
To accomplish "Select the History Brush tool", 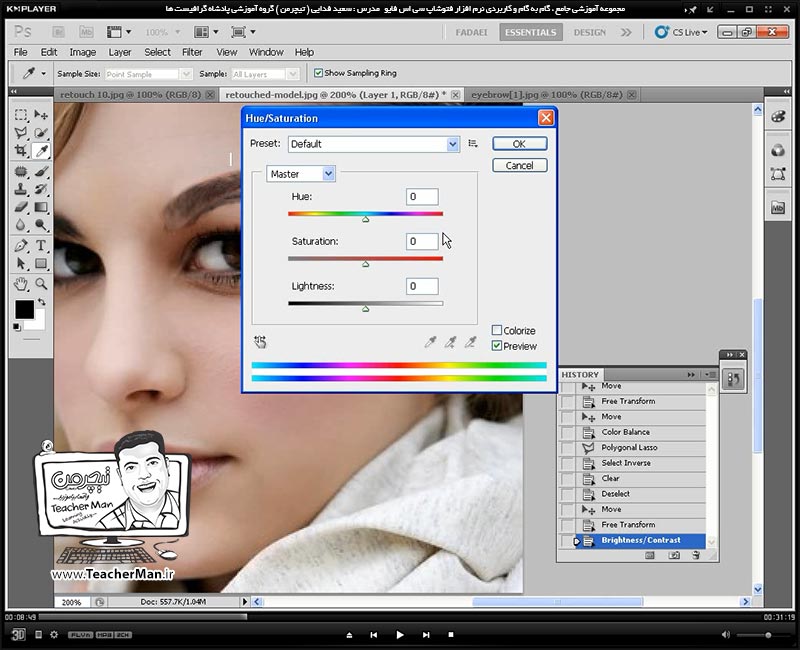I will [x=41, y=189].
